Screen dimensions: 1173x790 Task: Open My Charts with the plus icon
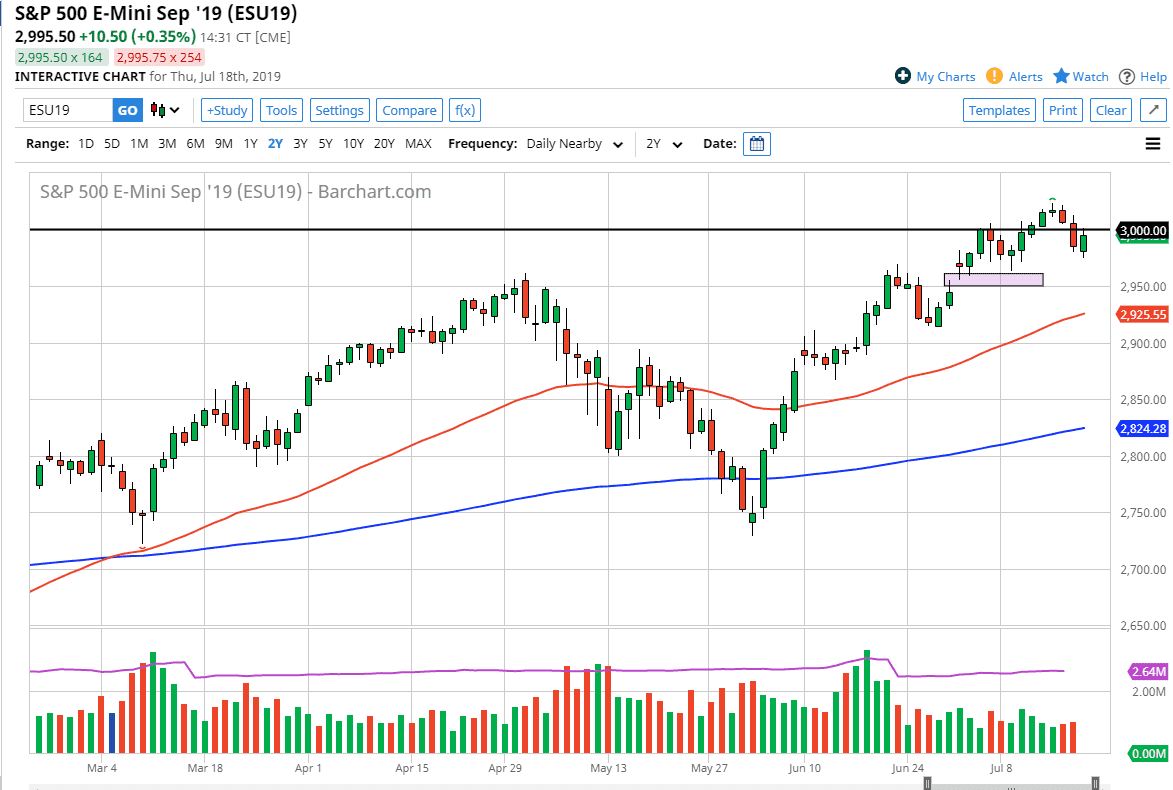pos(903,76)
